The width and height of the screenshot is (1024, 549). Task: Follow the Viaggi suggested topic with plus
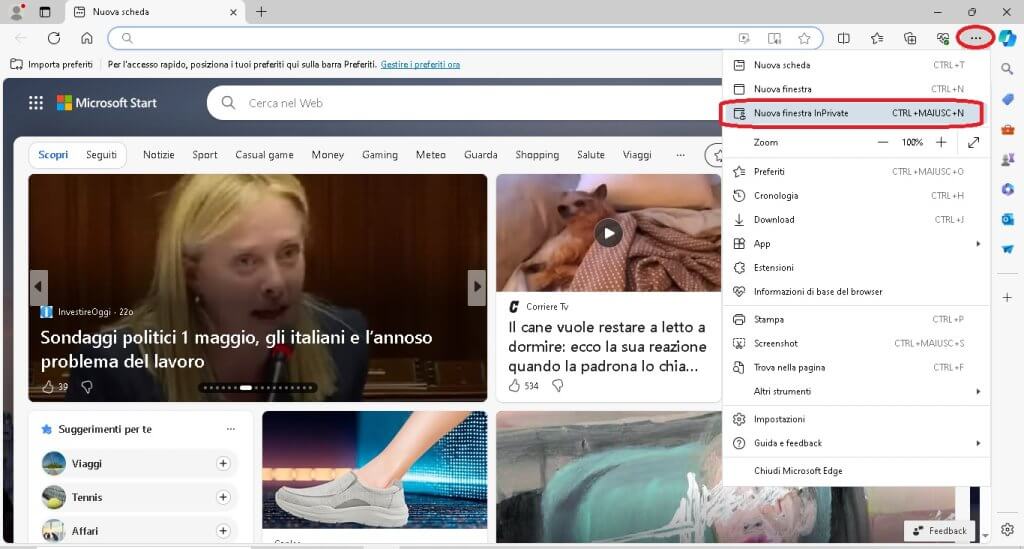[223, 463]
